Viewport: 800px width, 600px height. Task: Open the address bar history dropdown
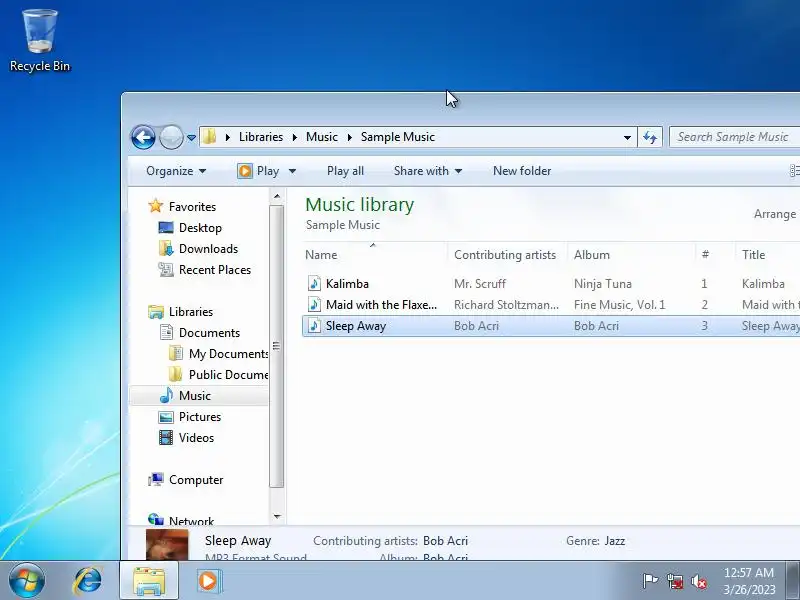coord(627,137)
